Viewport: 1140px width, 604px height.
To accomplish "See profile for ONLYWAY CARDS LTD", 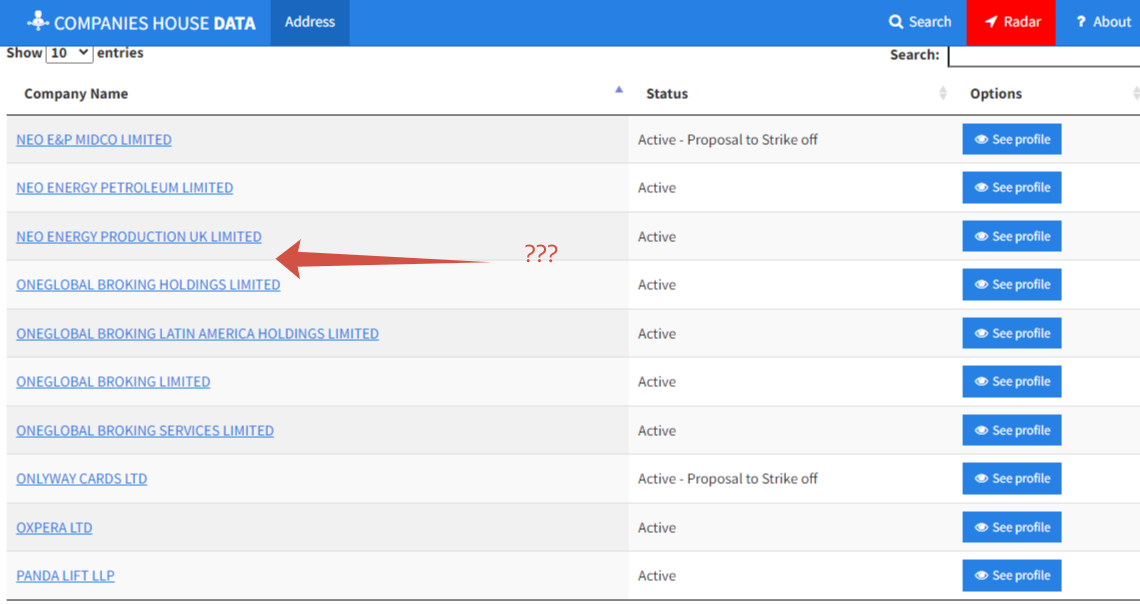I will (1011, 478).
